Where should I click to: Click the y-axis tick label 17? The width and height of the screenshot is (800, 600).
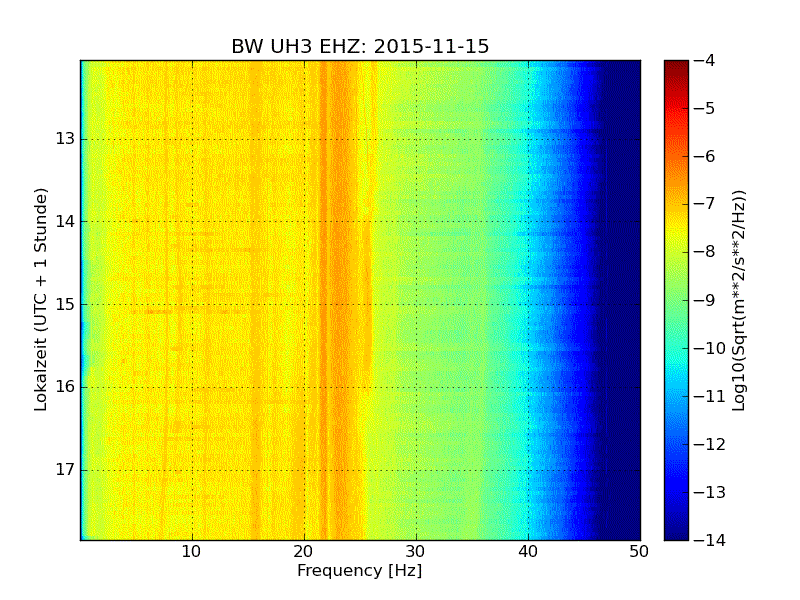tap(65, 469)
